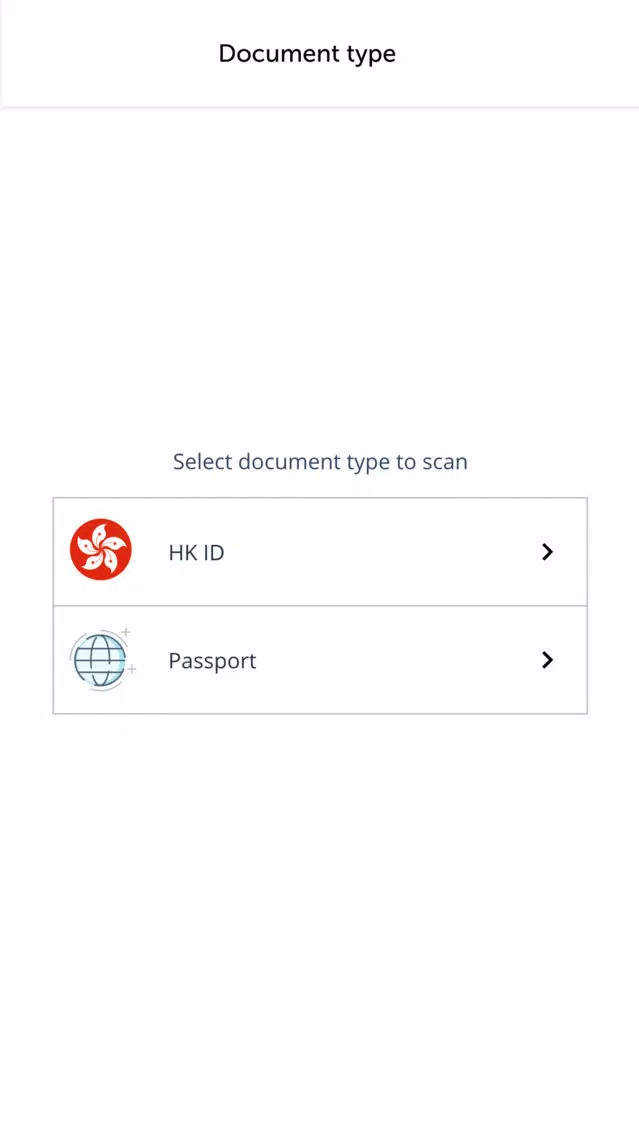Click the HK ID text label

point(196,553)
